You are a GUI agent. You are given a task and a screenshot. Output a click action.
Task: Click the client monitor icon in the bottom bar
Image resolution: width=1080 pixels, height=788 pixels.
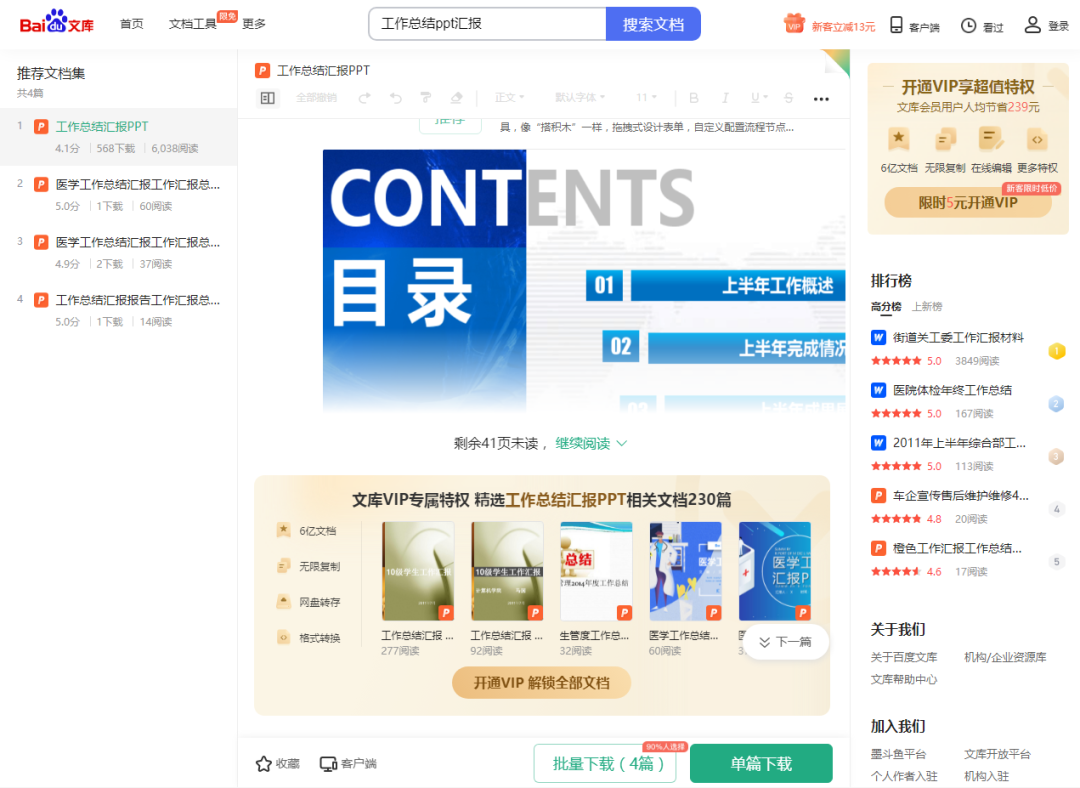[x=328, y=763]
